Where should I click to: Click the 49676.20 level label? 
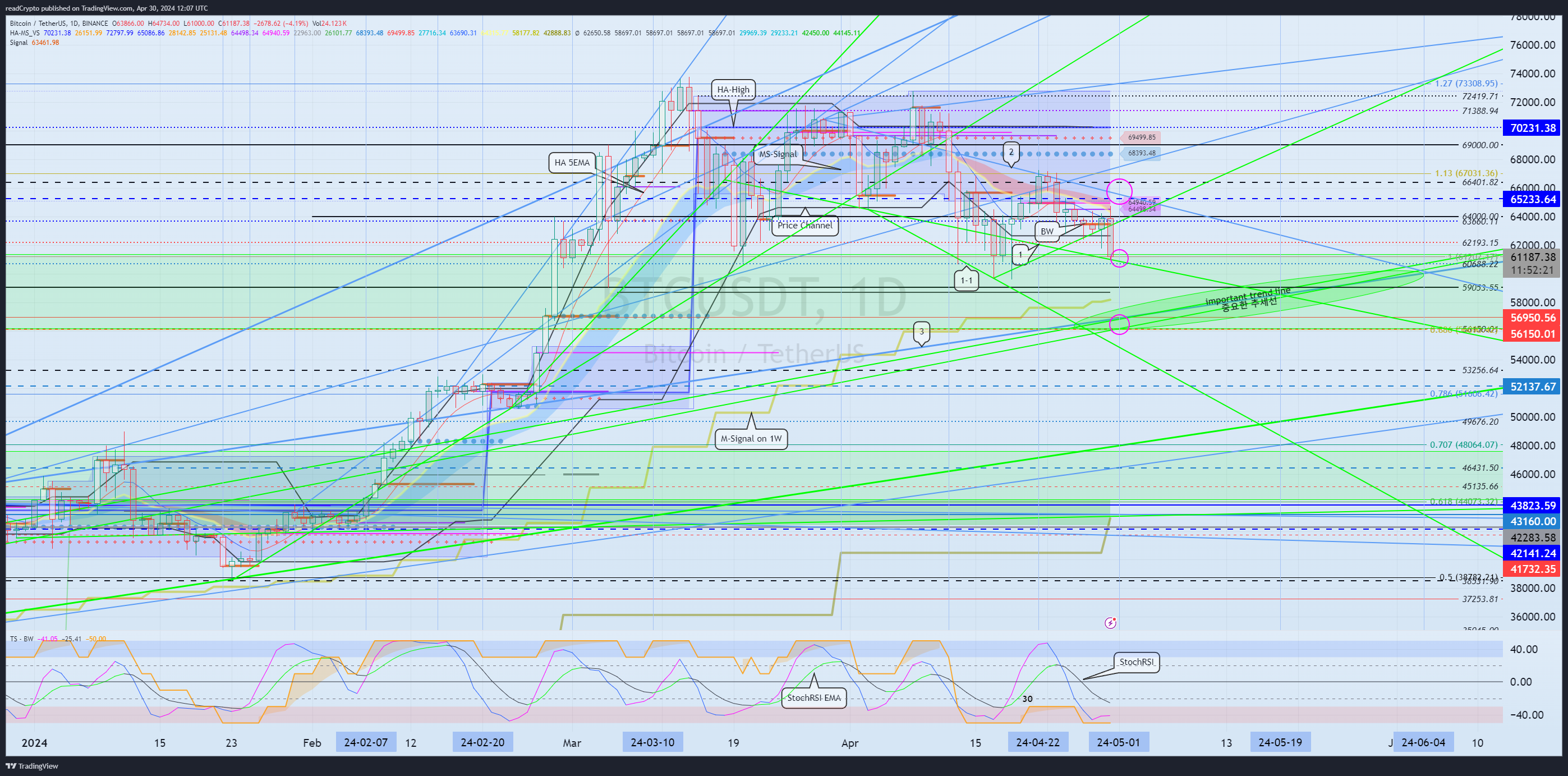point(1480,422)
